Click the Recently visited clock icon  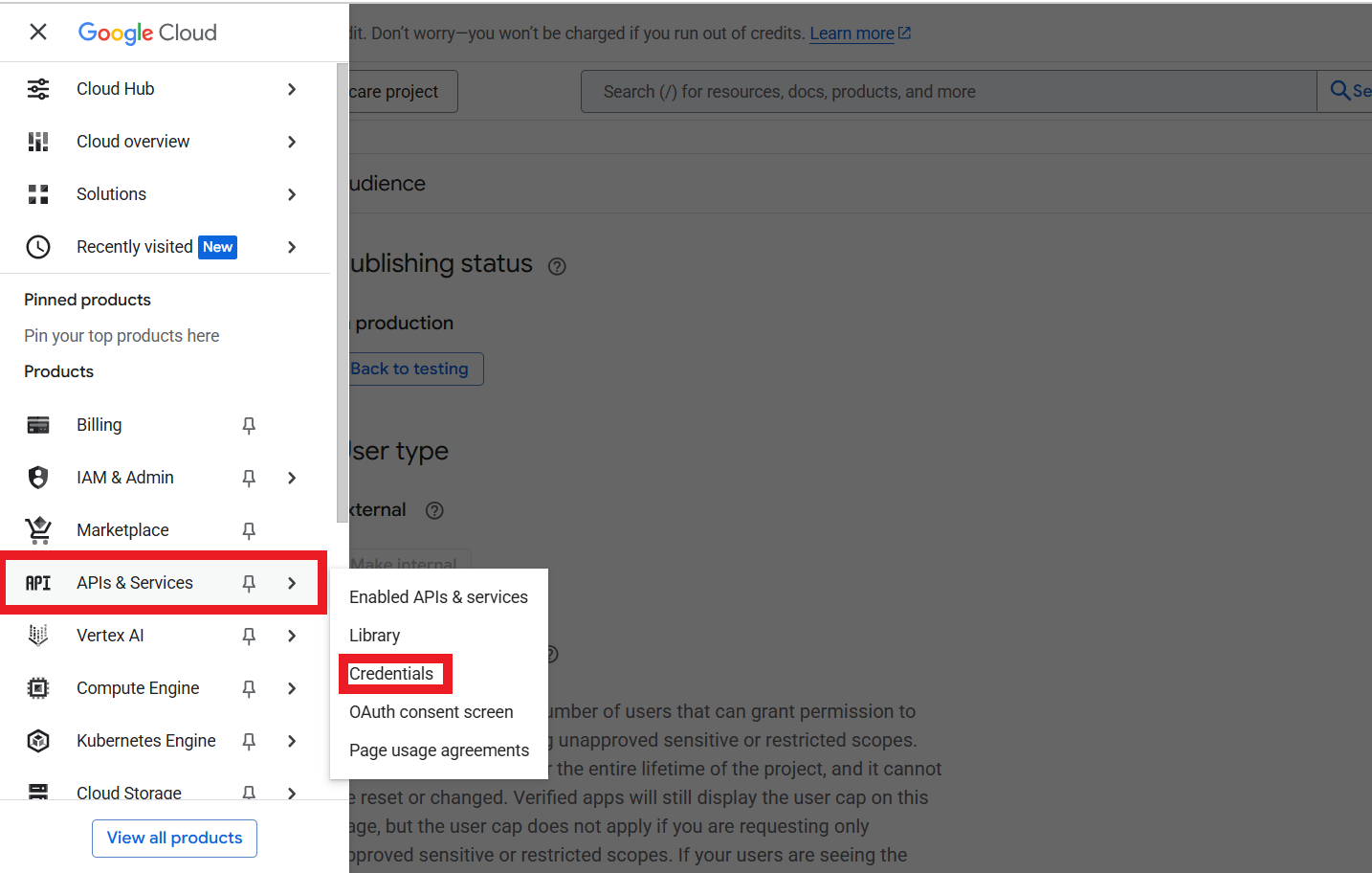[x=38, y=247]
